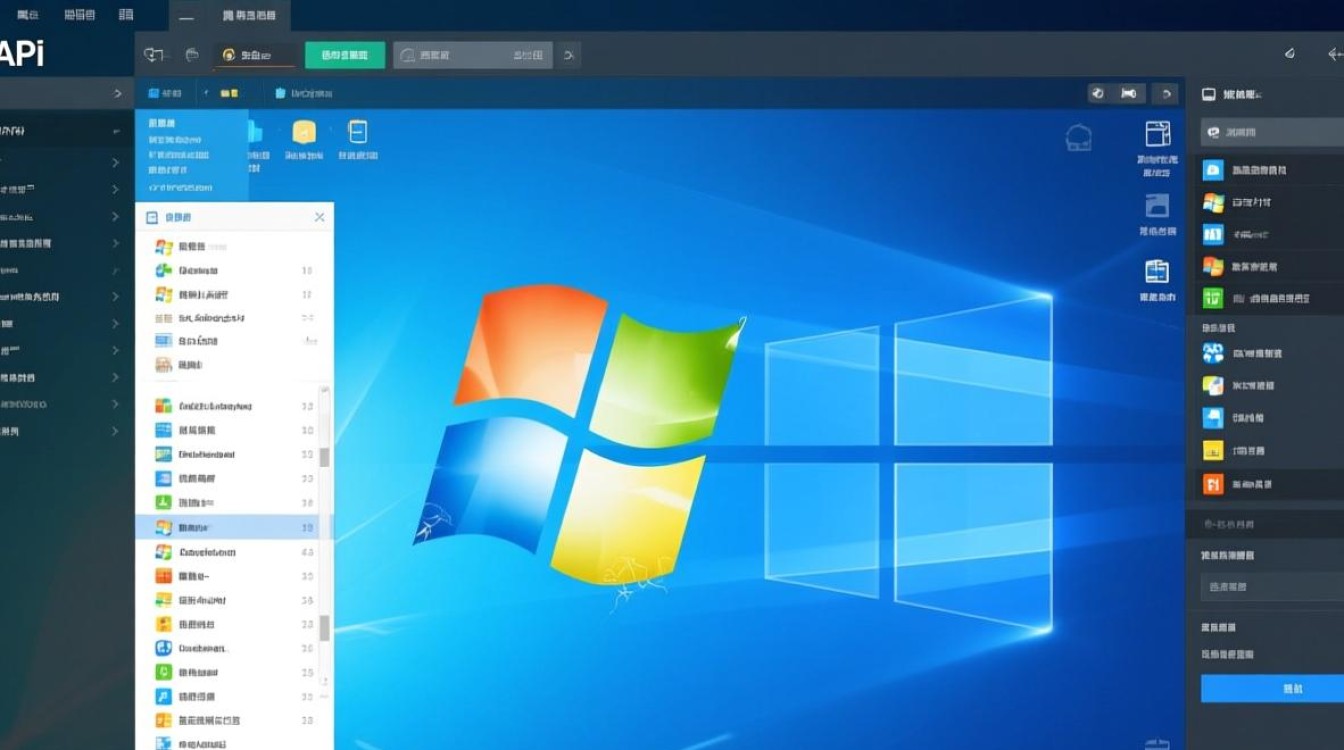Image resolution: width=1344 pixels, height=750 pixels.
Task: Collapse the panel using the chevron above the sidebar
Action: [x=118, y=93]
